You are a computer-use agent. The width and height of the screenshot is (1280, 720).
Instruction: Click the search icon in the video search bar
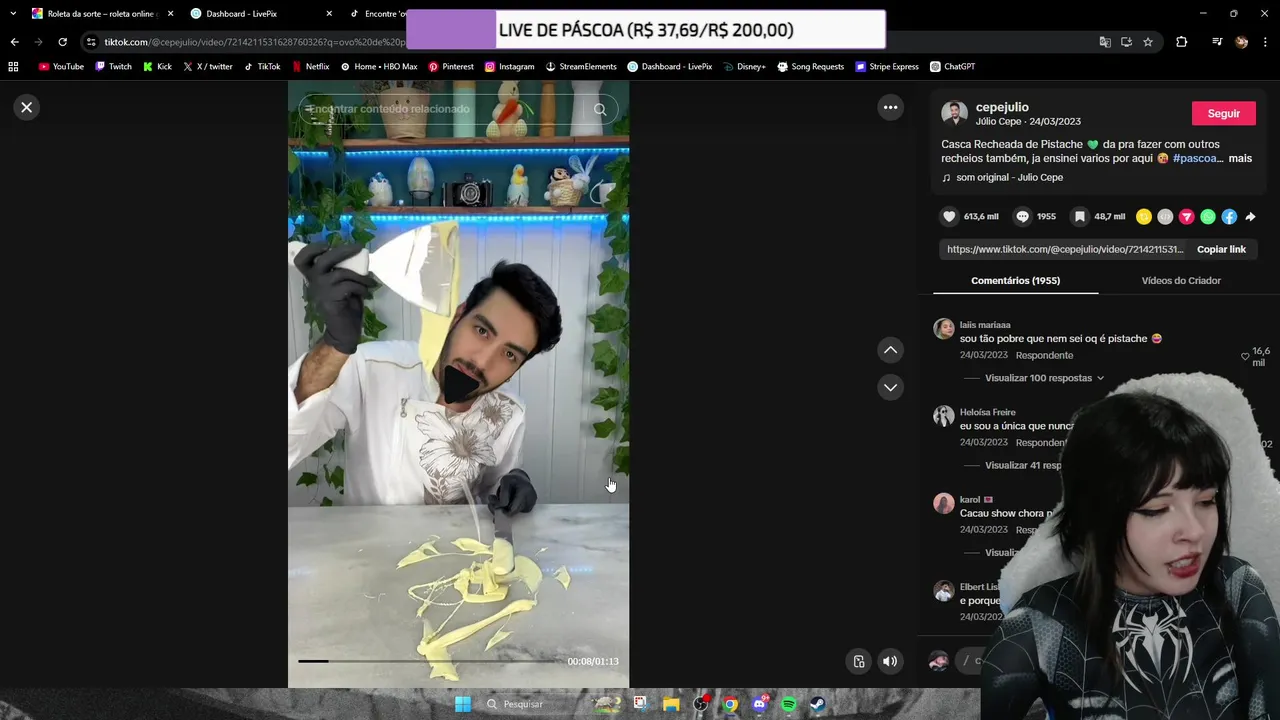(x=600, y=109)
